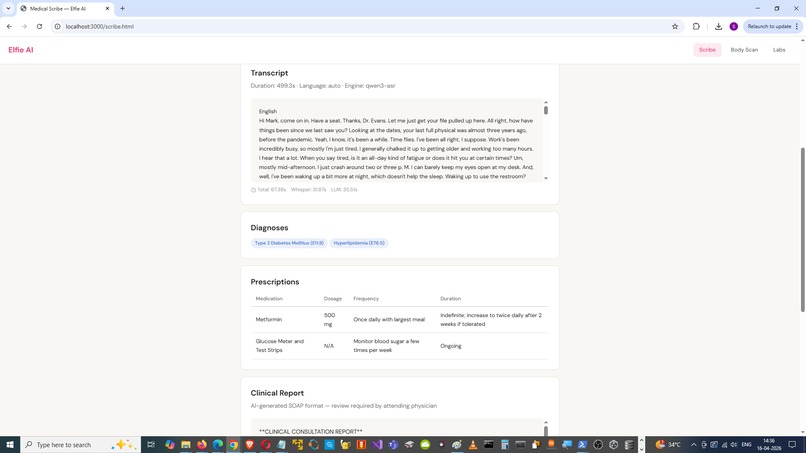Click the Windows taskbar search box

(80, 445)
